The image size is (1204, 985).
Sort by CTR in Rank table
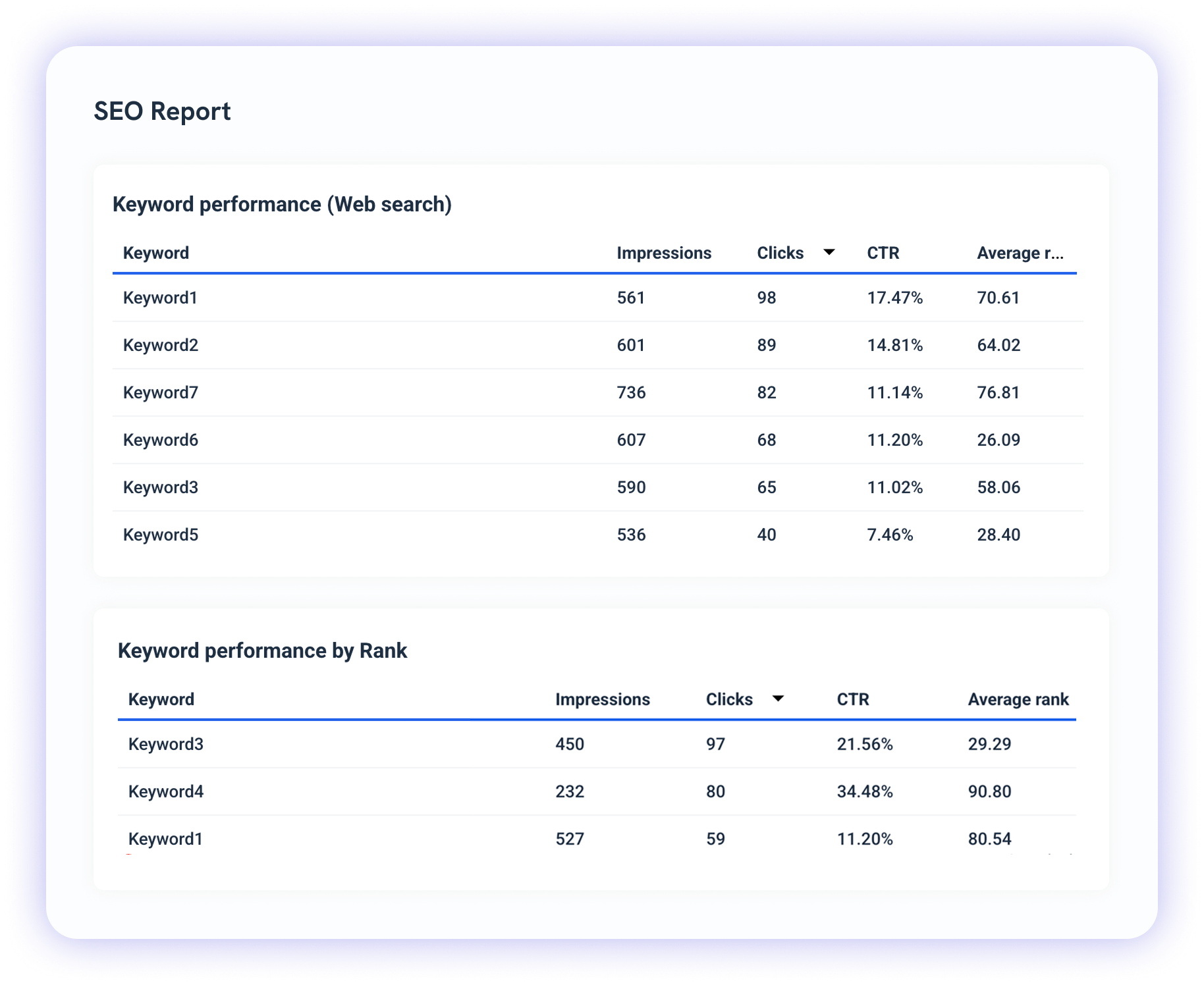852,699
